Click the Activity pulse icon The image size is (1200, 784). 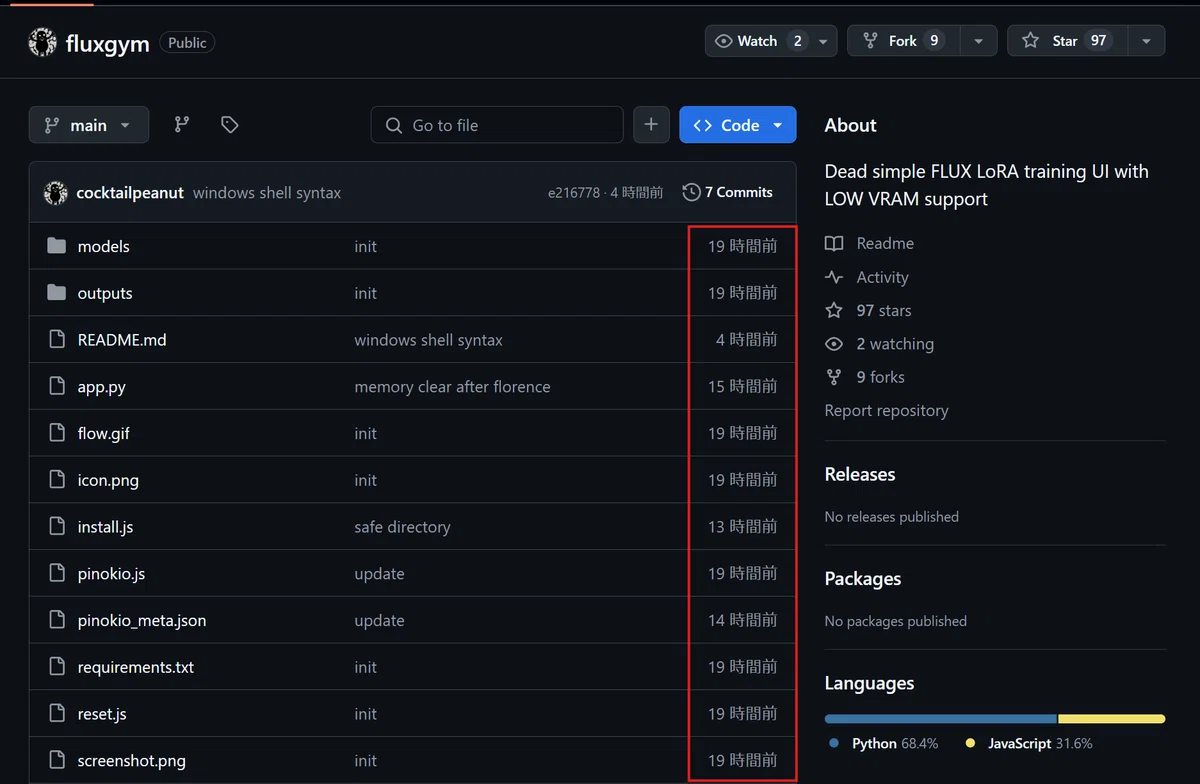pyautogui.click(x=834, y=277)
